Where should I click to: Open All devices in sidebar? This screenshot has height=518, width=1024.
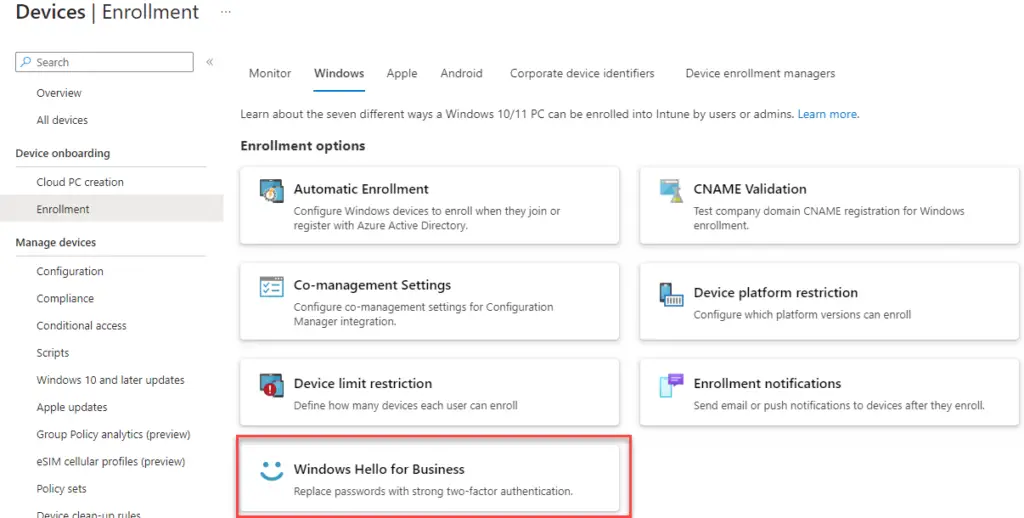62,120
